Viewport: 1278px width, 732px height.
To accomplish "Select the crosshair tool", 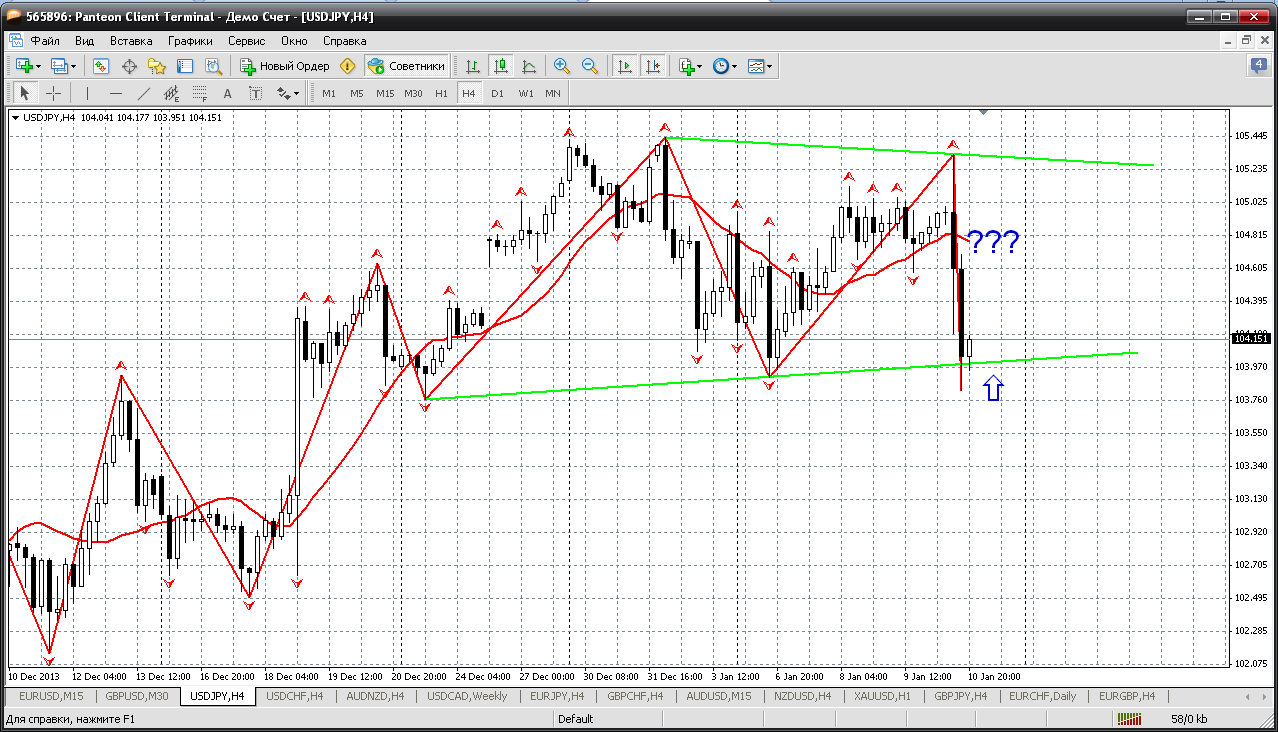I will 53,93.
